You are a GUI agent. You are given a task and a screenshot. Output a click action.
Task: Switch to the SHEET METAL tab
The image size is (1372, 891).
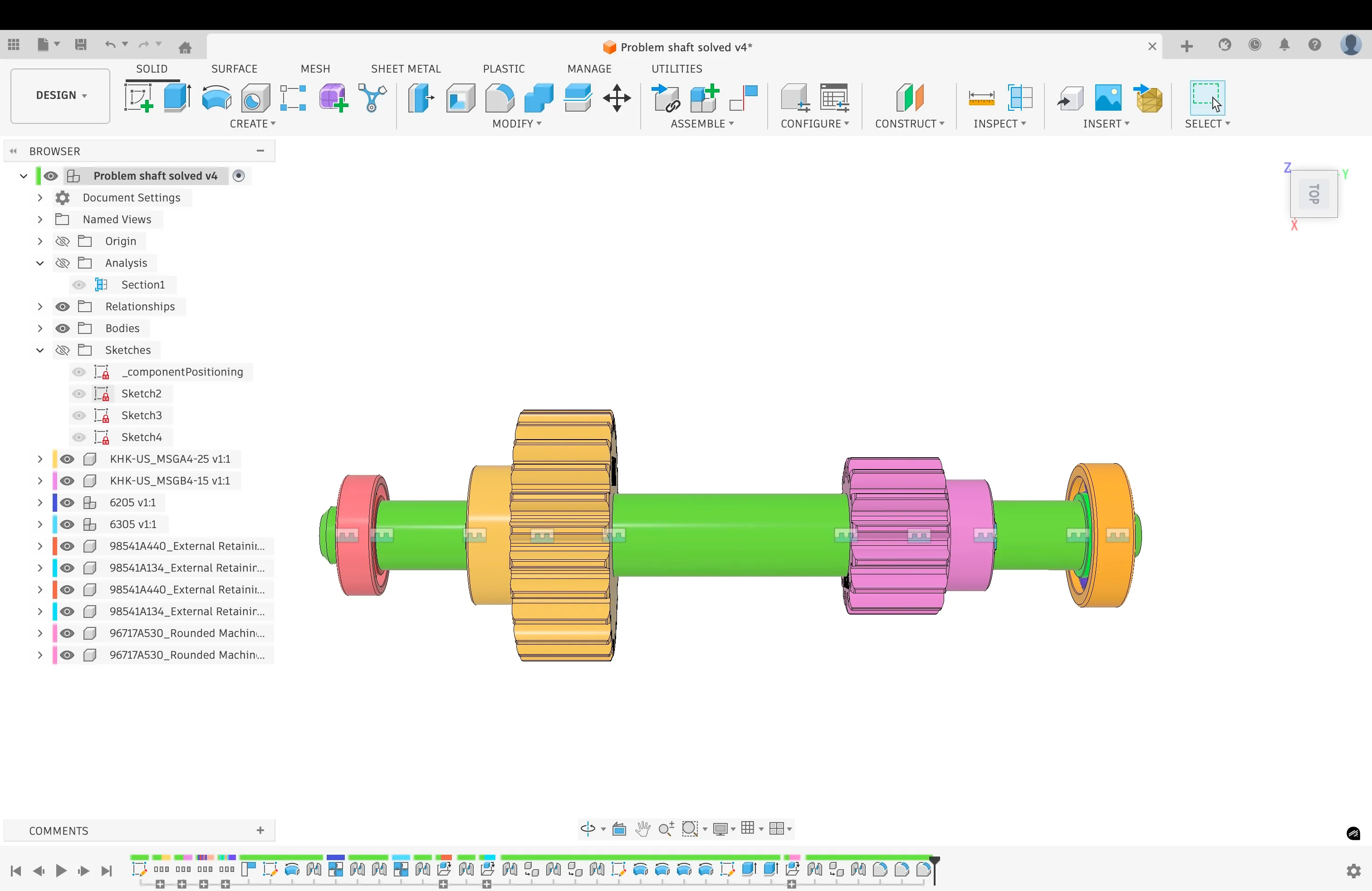[406, 69]
